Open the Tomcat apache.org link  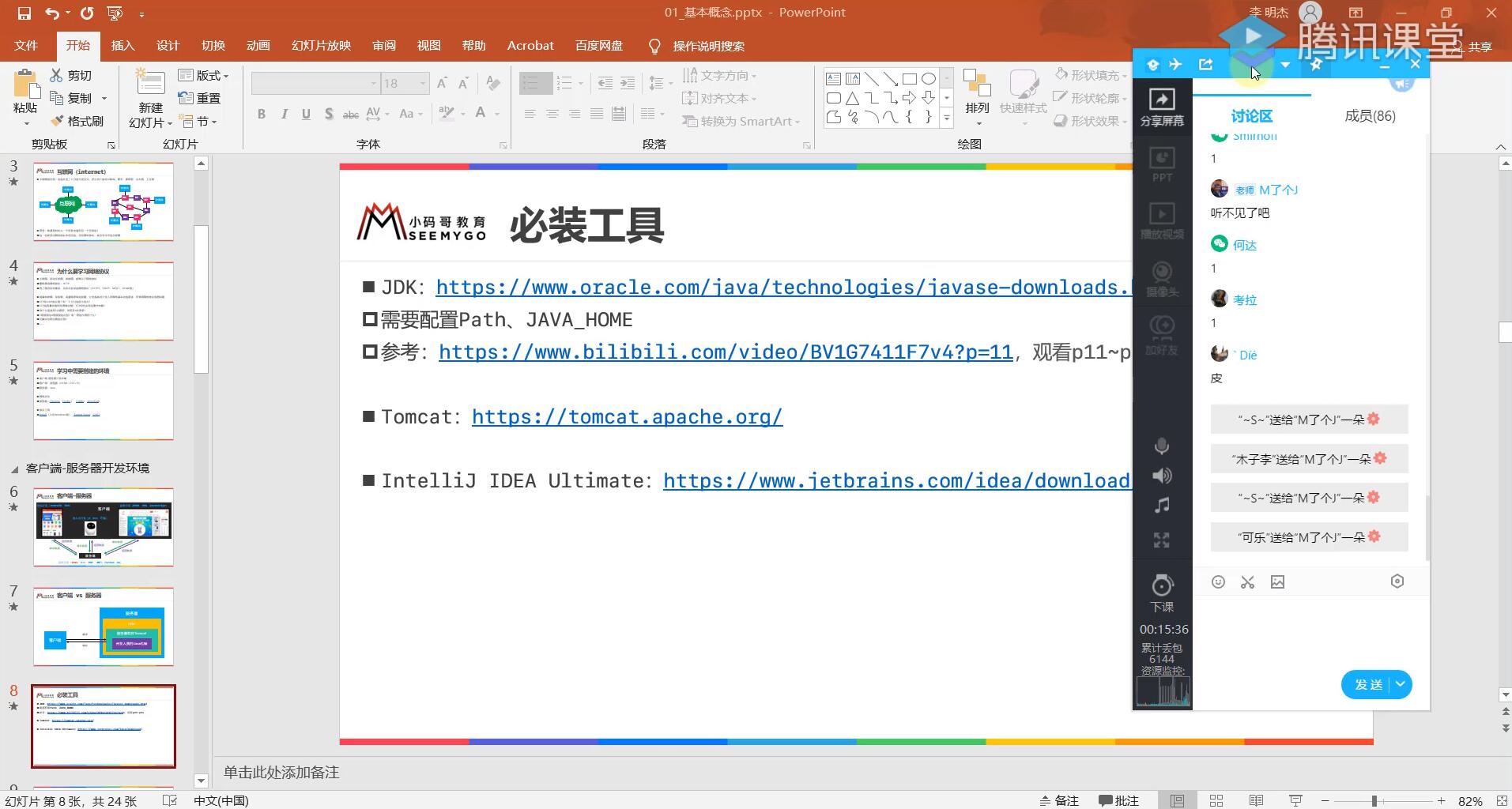(628, 416)
